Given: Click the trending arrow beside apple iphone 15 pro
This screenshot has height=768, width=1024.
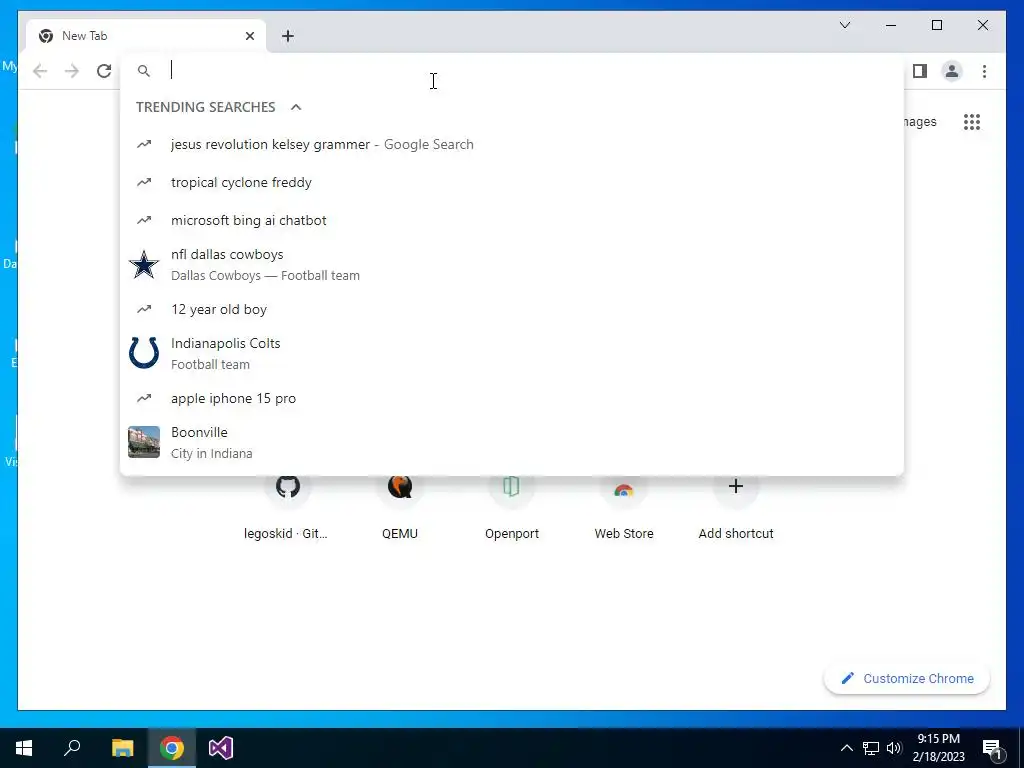Looking at the screenshot, I should coord(144,398).
